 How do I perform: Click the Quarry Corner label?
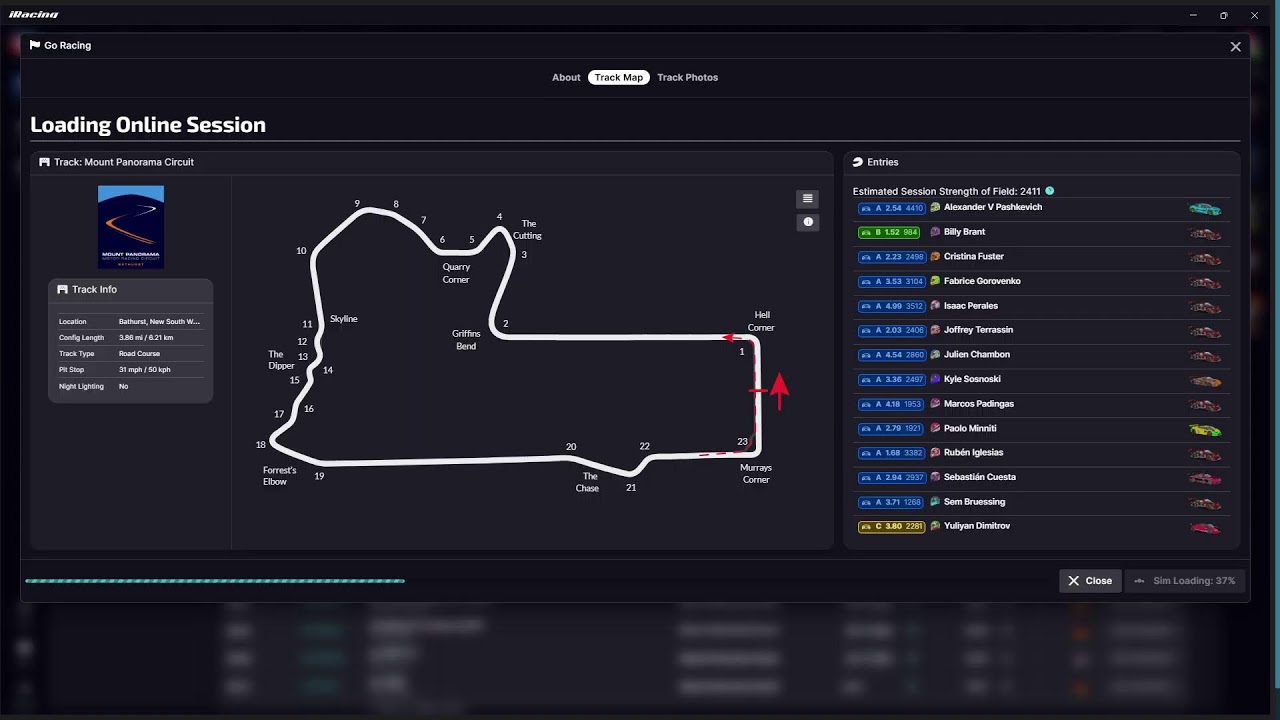(456, 273)
